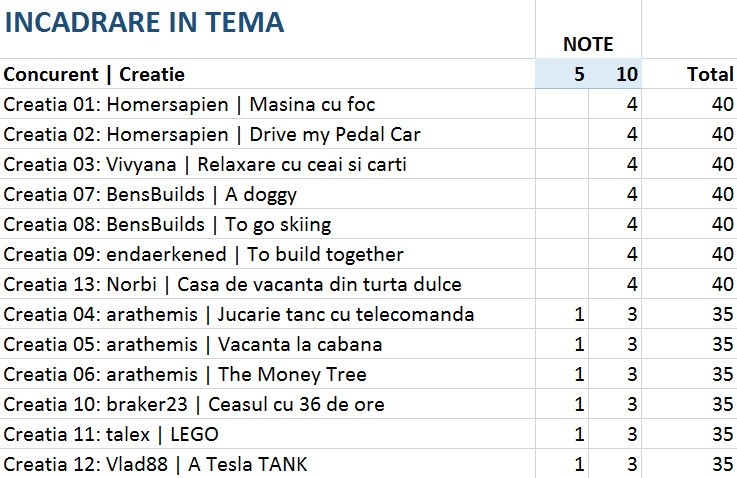The width and height of the screenshot is (737, 478).
Task: Select the NOTE header cell
Action: (588, 44)
